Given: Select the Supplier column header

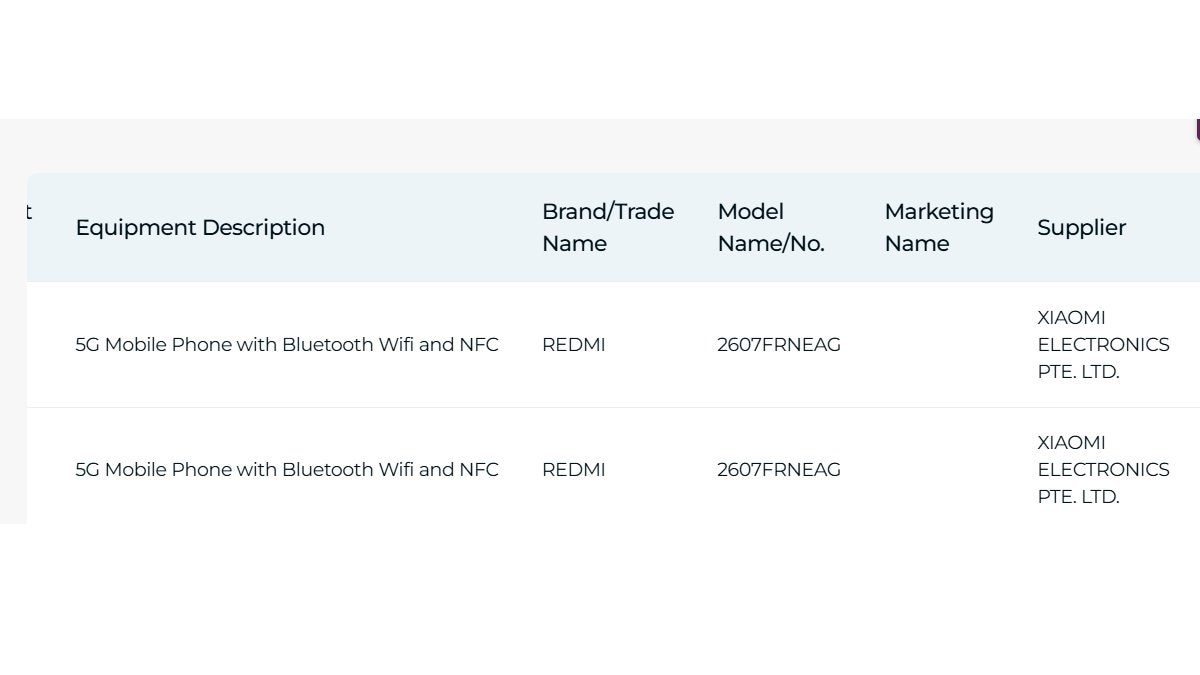Looking at the screenshot, I should coord(1081,227).
